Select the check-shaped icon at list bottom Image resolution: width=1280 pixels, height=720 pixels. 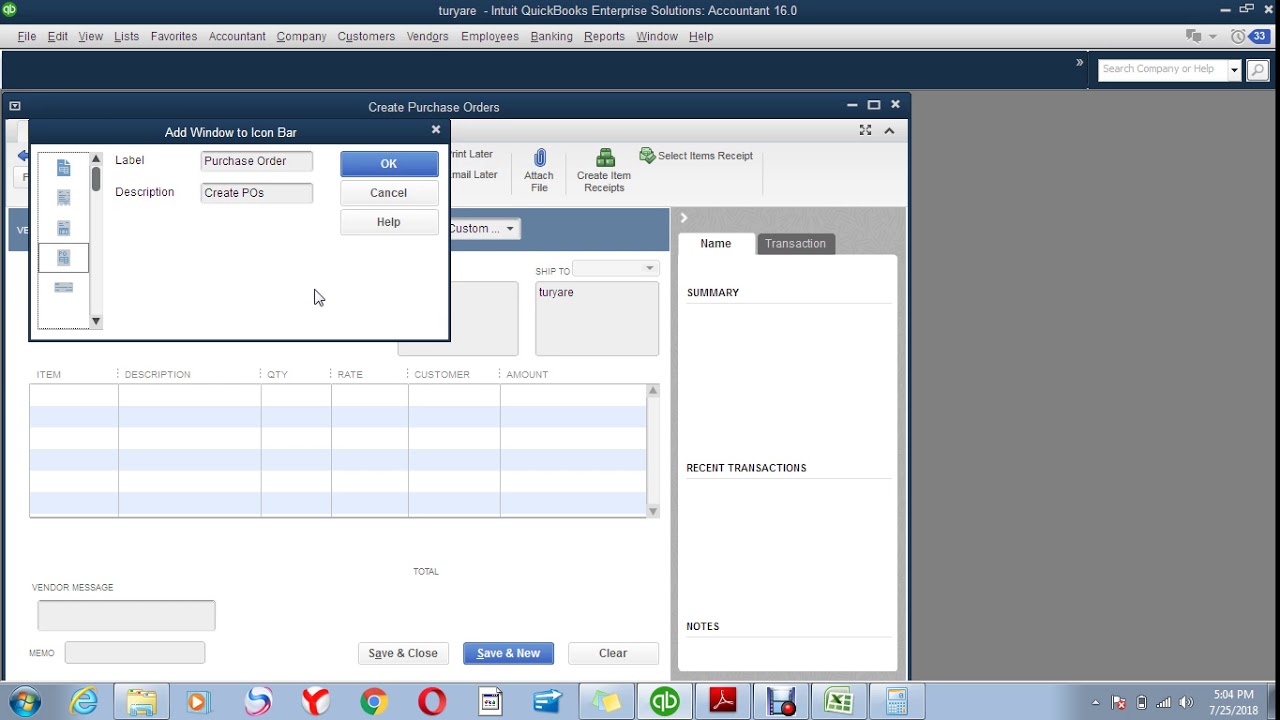[x=64, y=288]
